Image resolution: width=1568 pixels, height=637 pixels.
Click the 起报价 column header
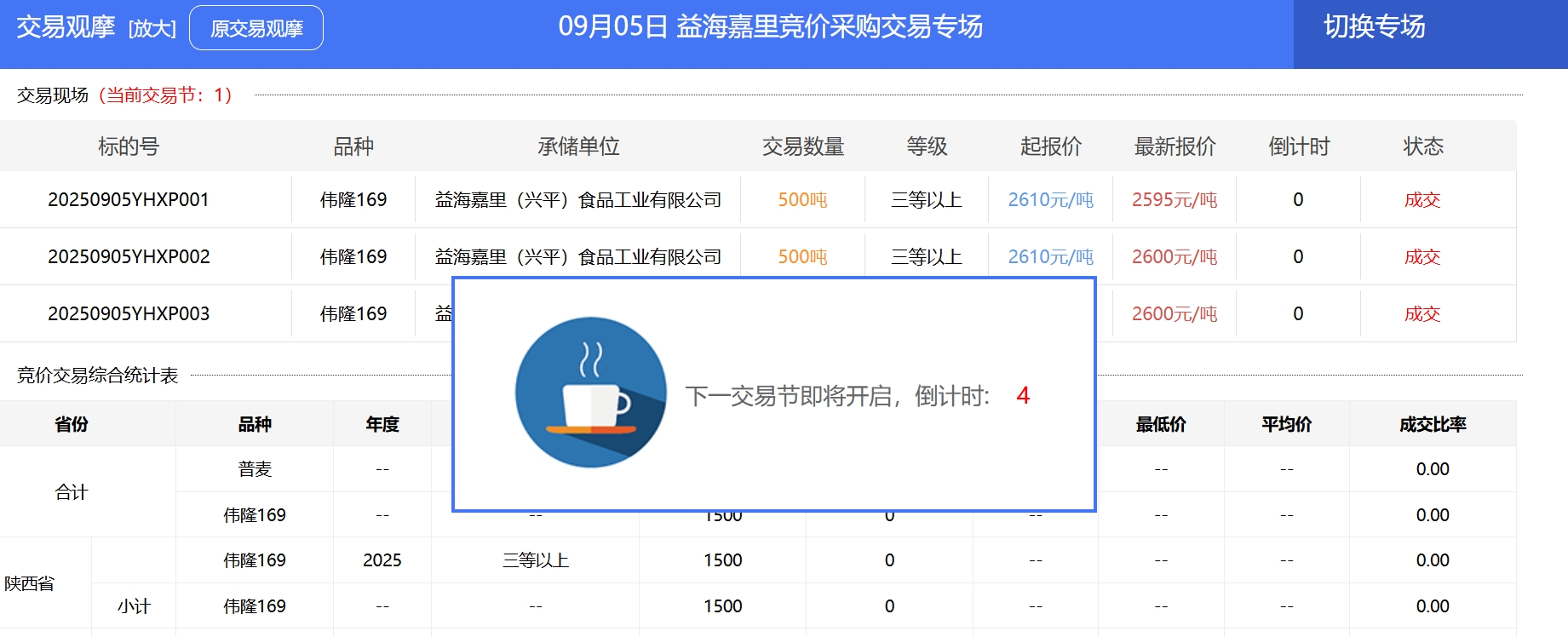click(x=1051, y=146)
